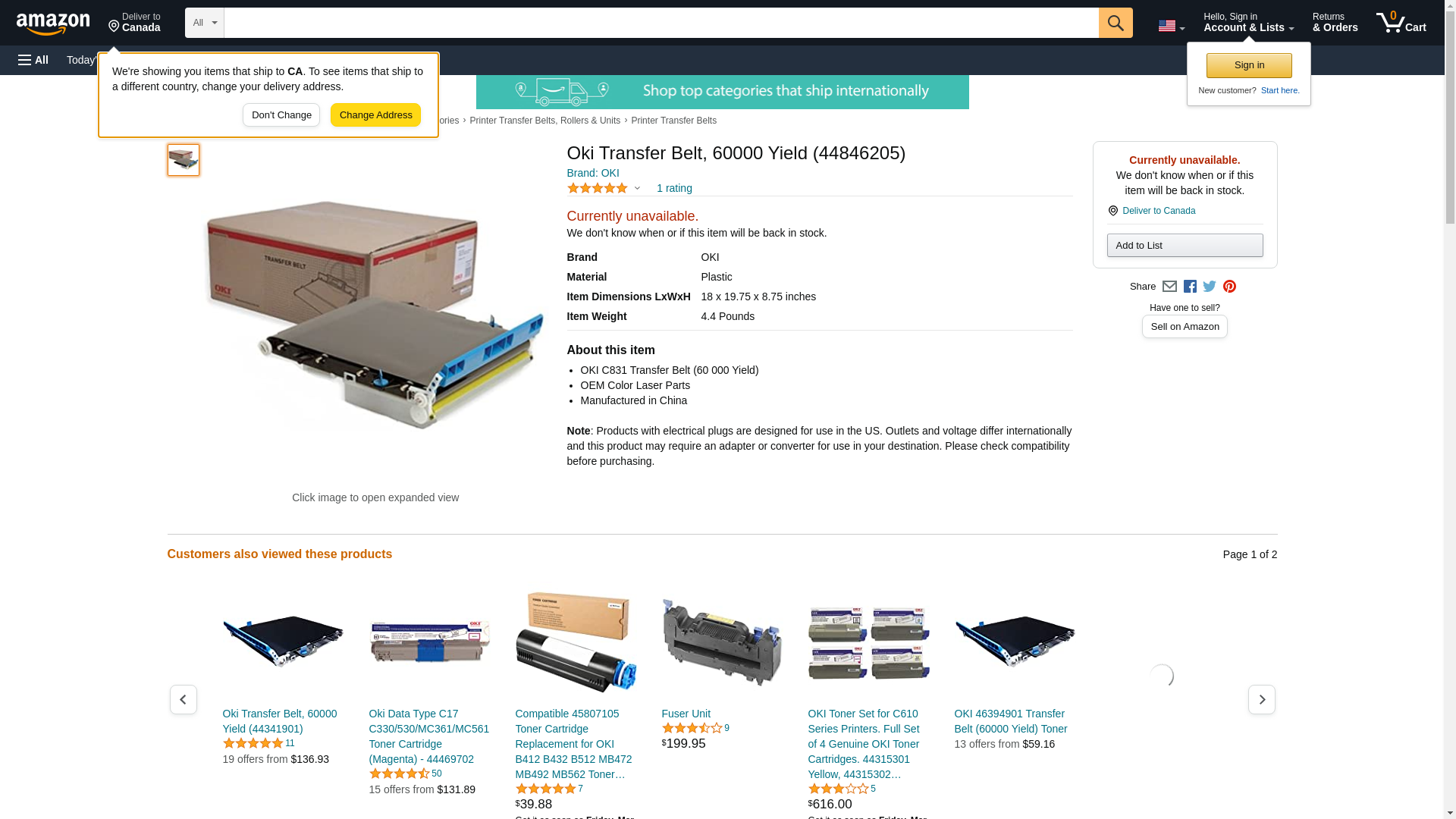
Task: Click the yellow Sign in button
Action: [1249, 65]
